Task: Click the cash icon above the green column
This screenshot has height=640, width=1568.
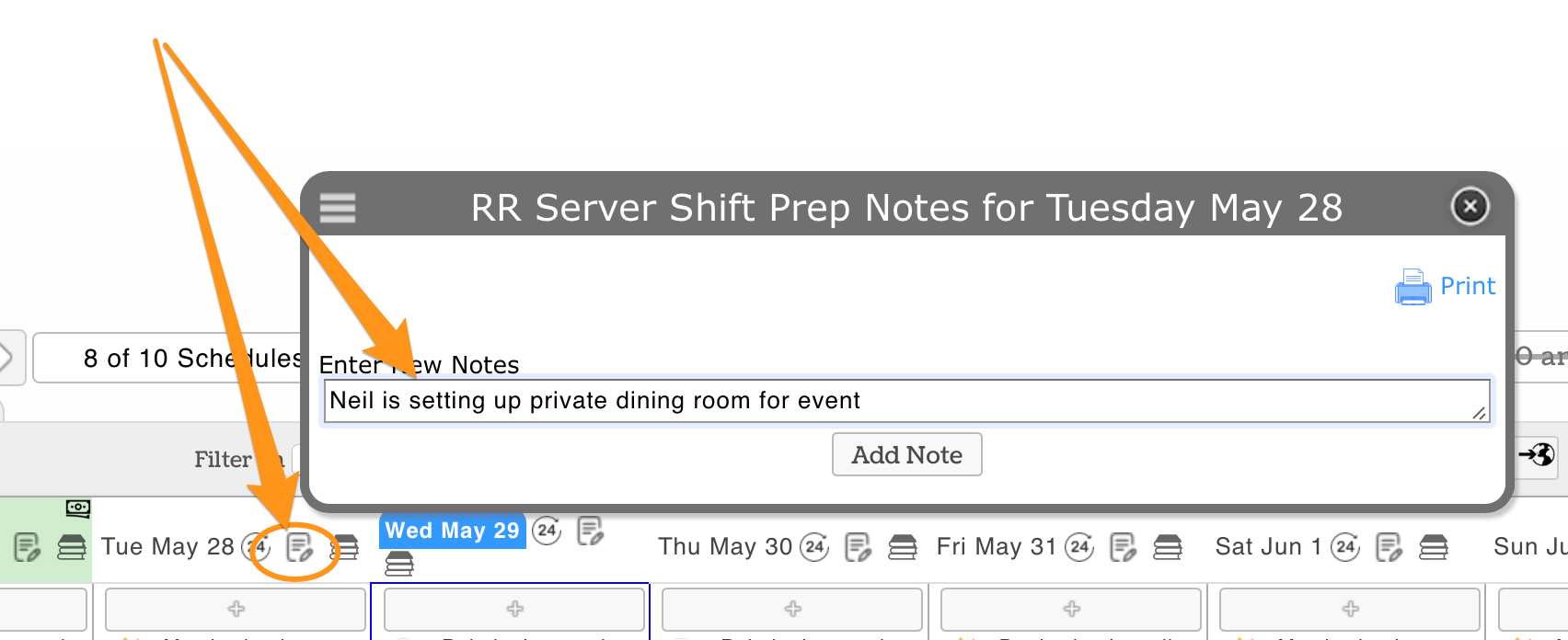Action: pyautogui.click(x=78, y=508)
